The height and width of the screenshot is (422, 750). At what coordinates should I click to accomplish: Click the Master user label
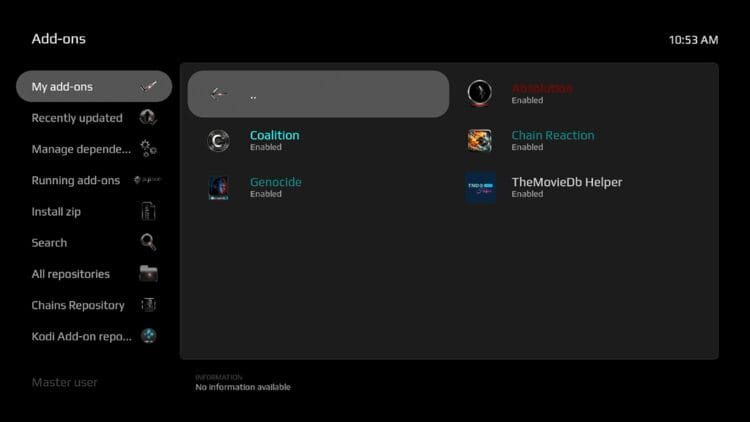(x=65, y=382)
